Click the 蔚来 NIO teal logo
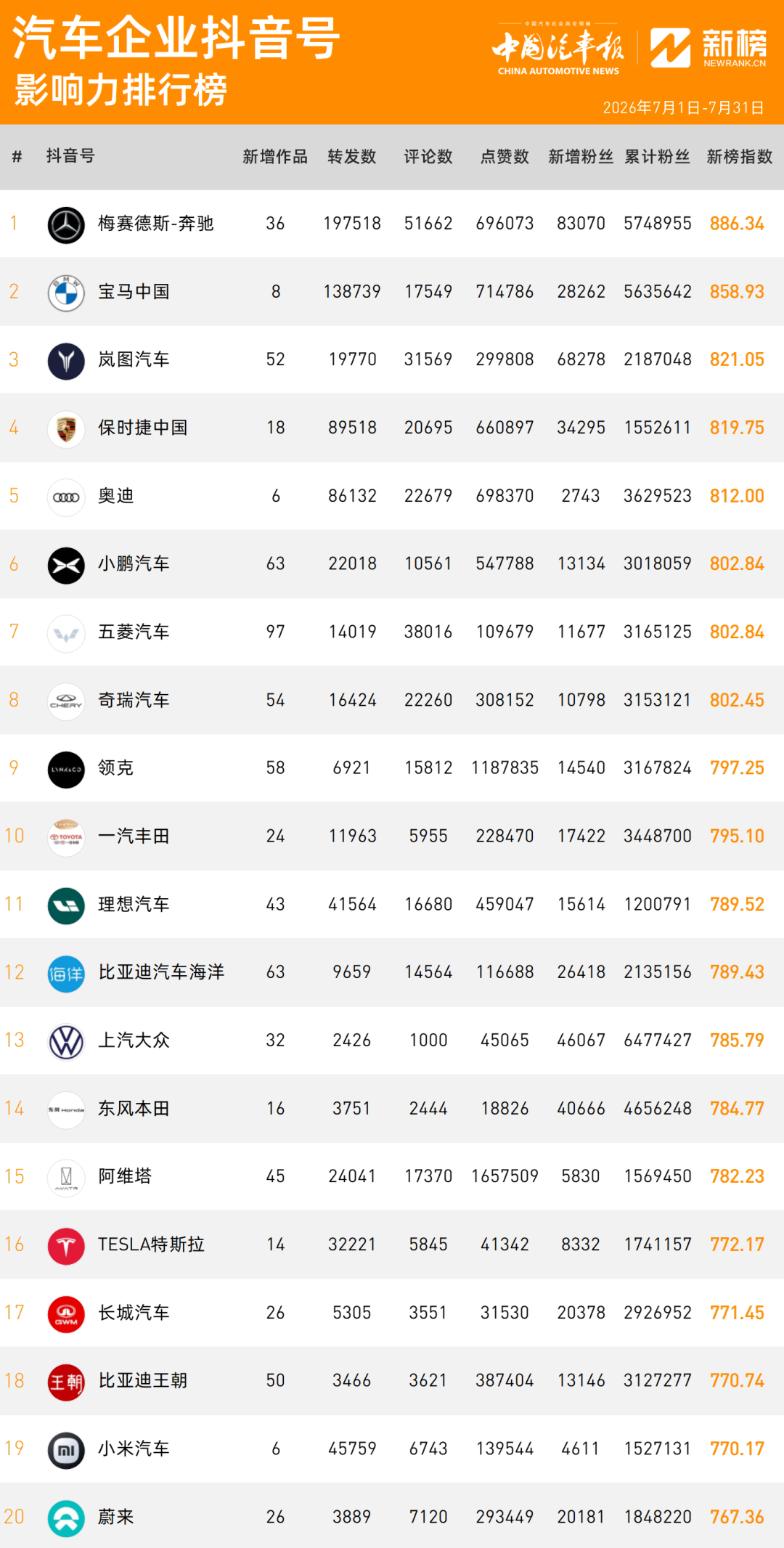The height and width of the screenshot is (1548, 784). click(66, 1518)
